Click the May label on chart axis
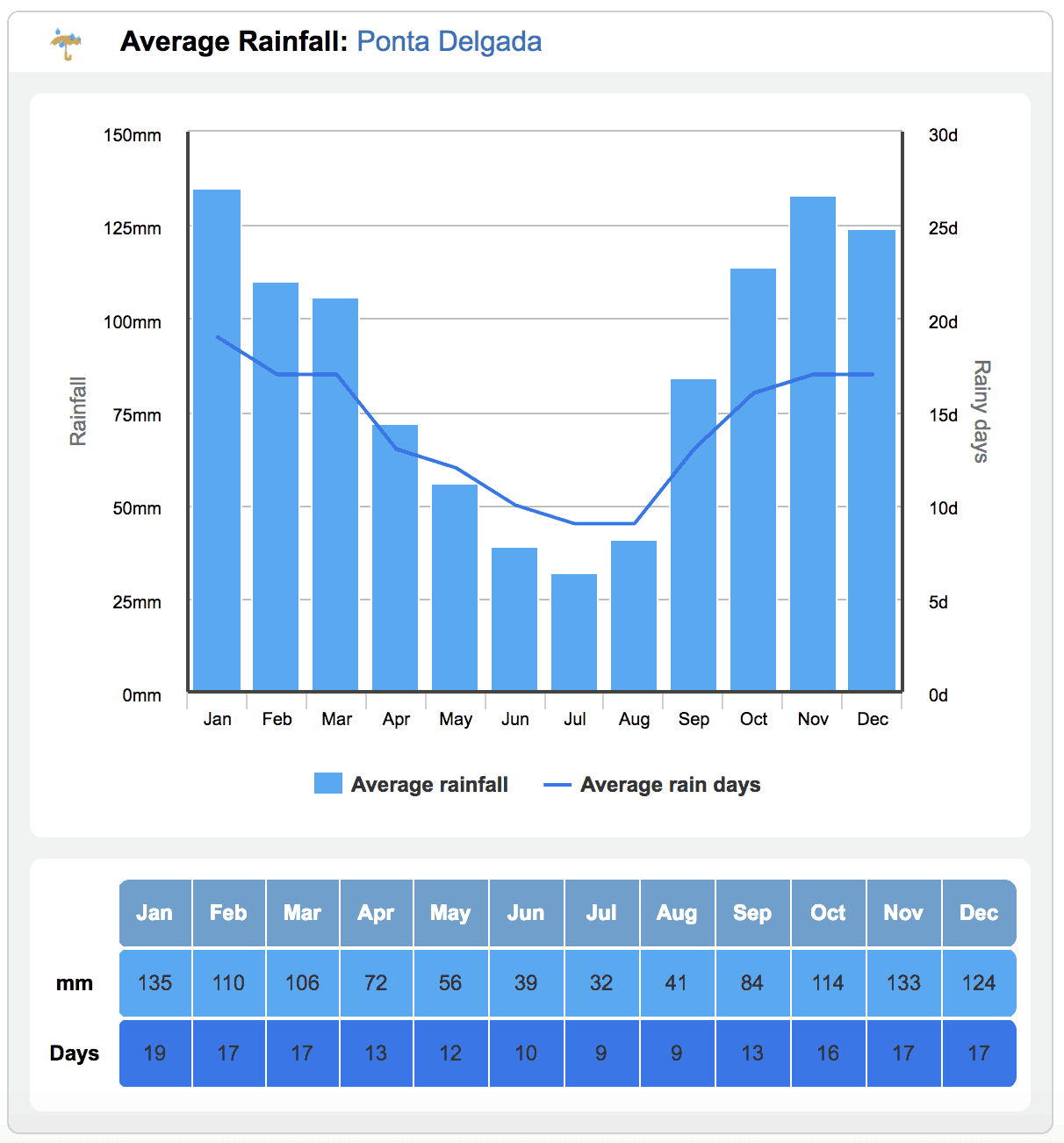1064x1143 pixels. [x=456, y=719]
